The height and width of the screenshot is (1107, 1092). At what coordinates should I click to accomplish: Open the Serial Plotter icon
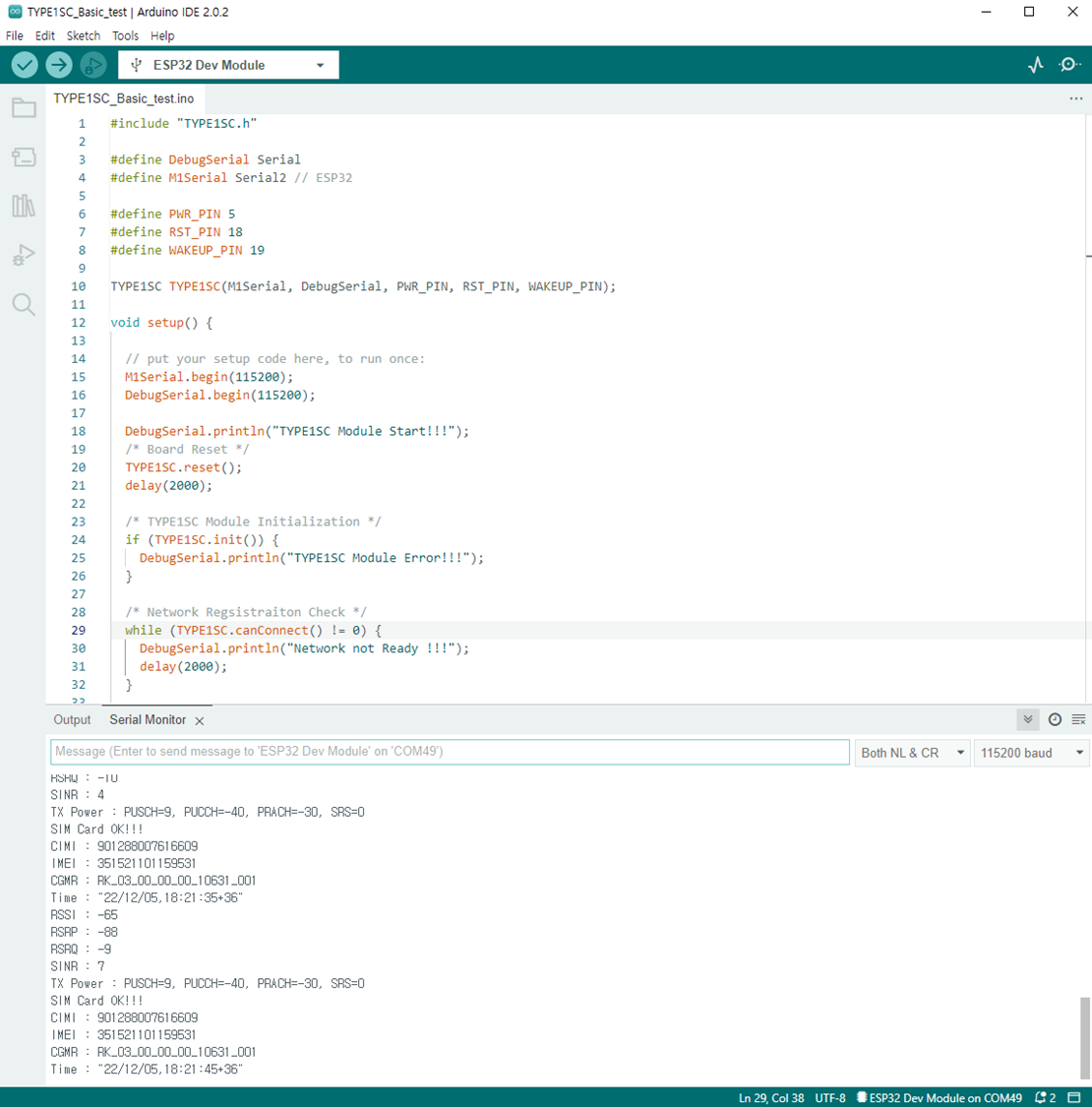click(x=1036, y=65)
